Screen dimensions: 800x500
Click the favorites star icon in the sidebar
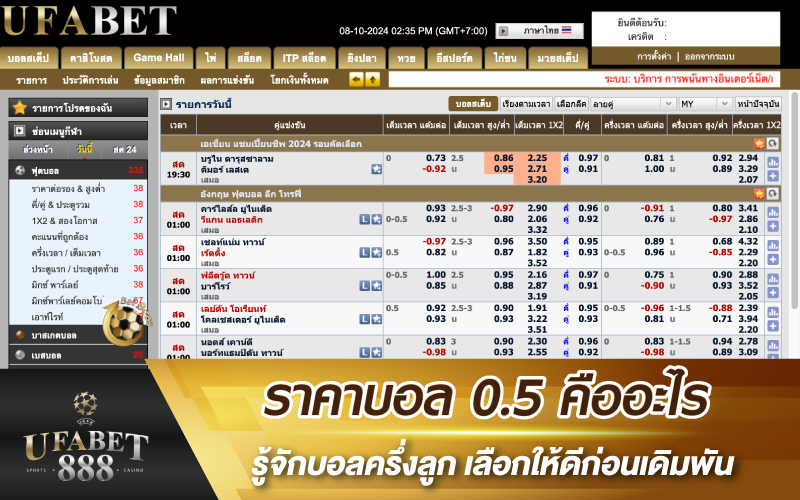tap(19, 107)
